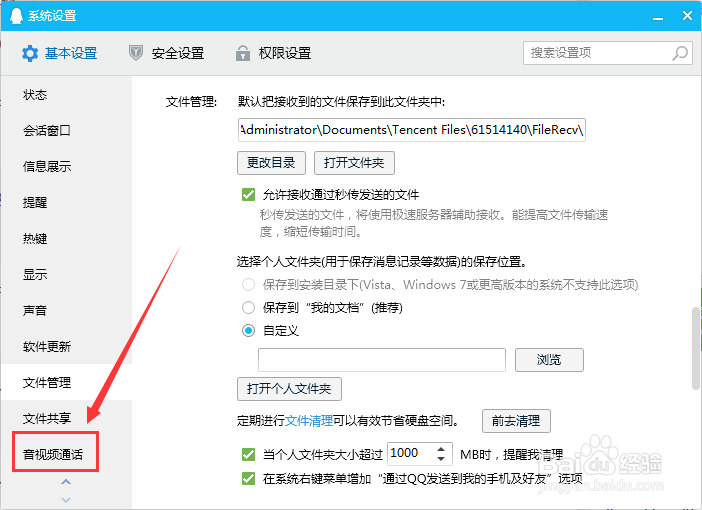This screenshot has height=510, width=702.
Task: Click the 打开文件夹 button
Action: click(354, 163)
